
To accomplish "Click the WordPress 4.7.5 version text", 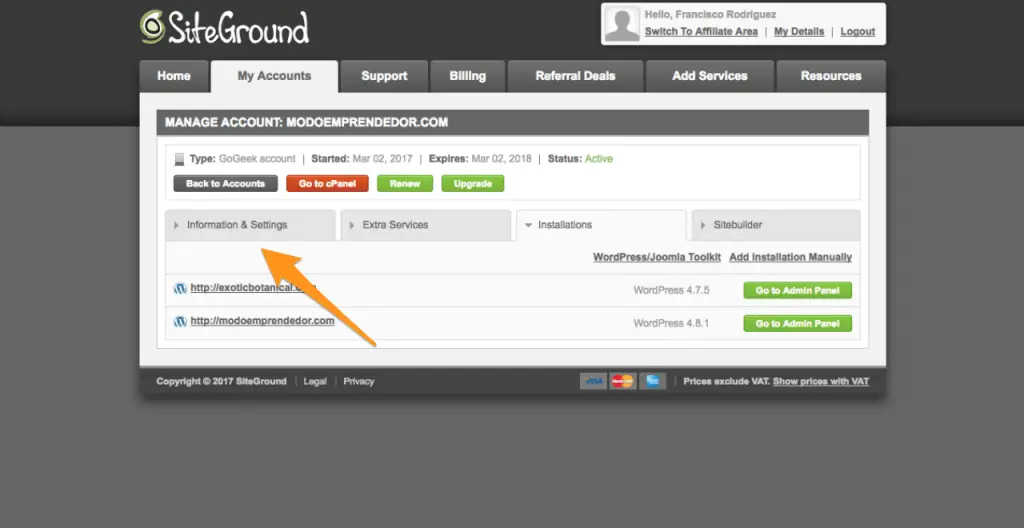I will coord(671,290).
